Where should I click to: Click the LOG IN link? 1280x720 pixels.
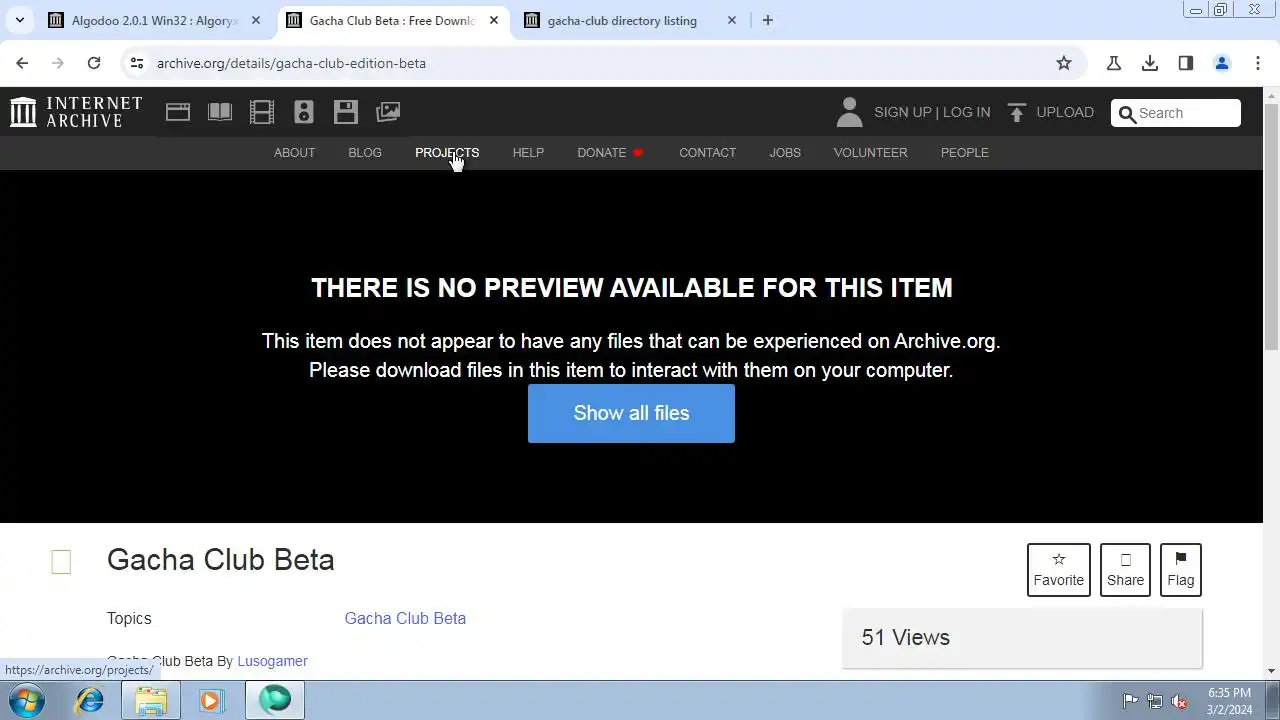click(x=966, y=112)
